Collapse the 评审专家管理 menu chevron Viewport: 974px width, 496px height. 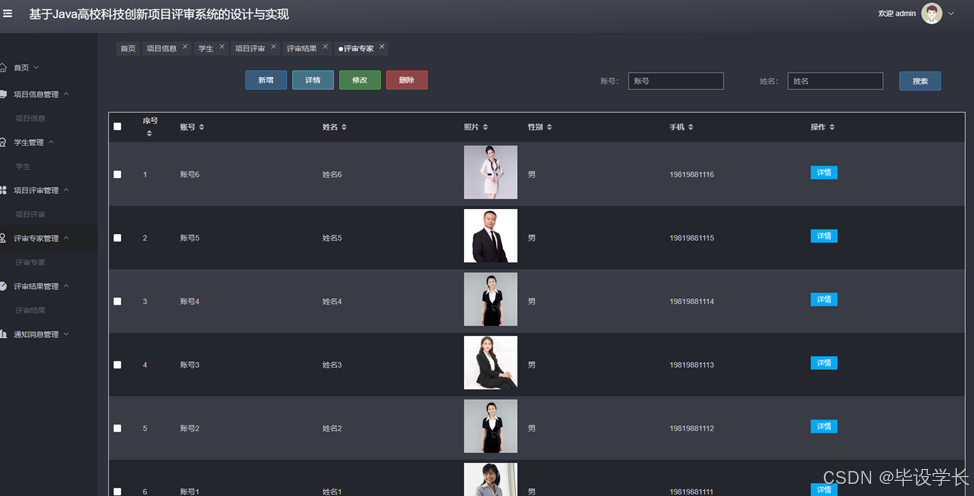tap(66, 238)
